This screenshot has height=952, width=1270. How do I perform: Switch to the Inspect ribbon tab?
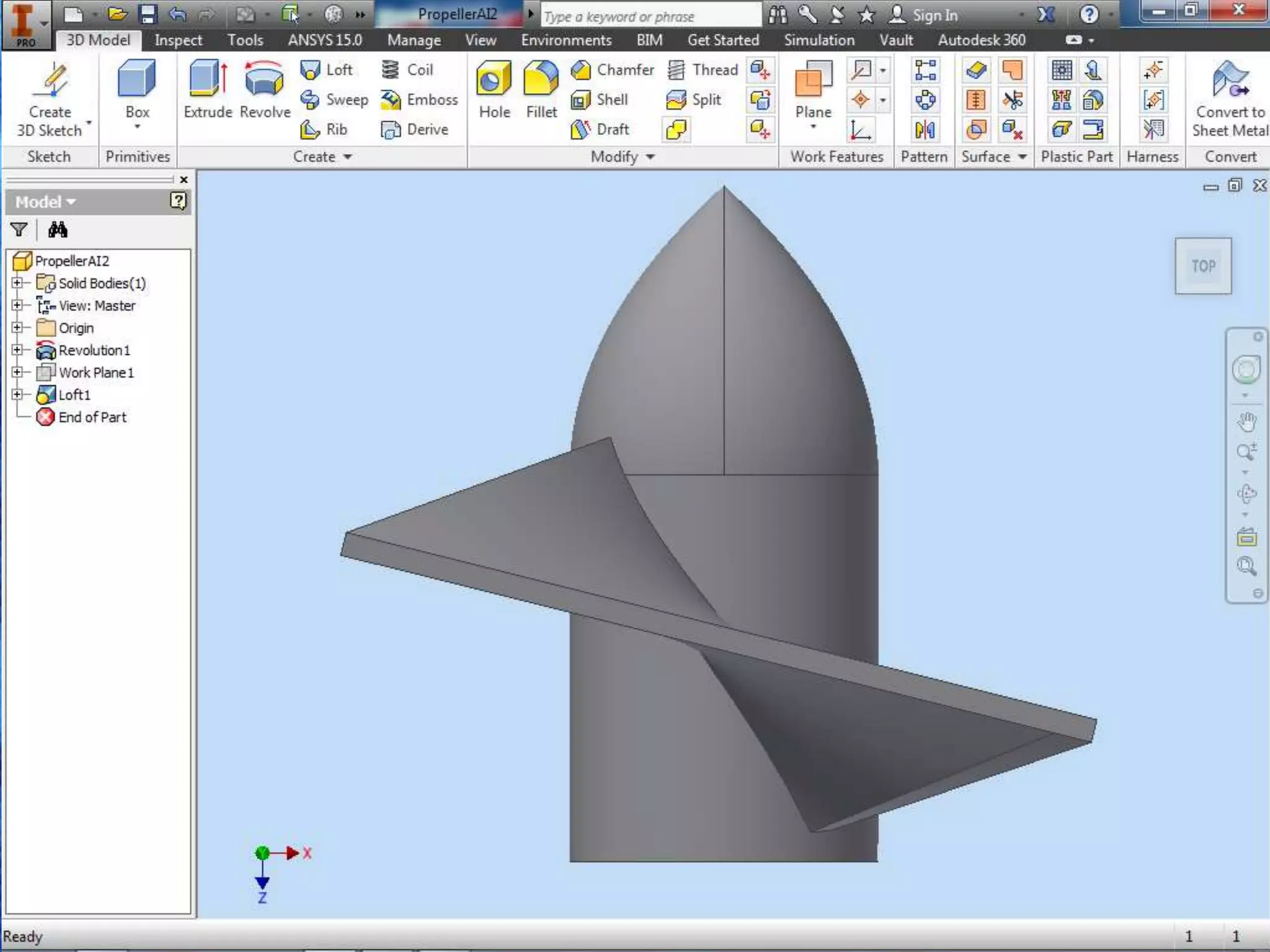point(178,40)
